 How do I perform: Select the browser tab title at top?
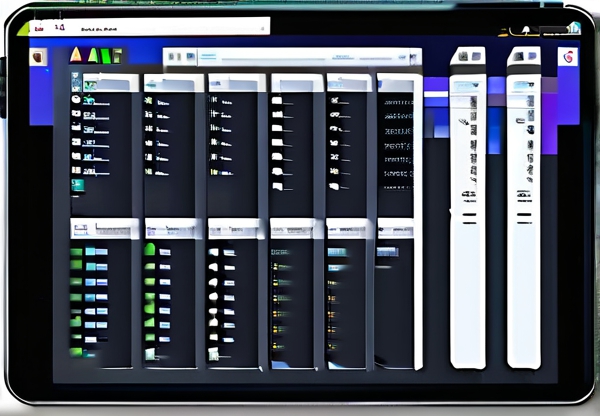tap(105, 28)
